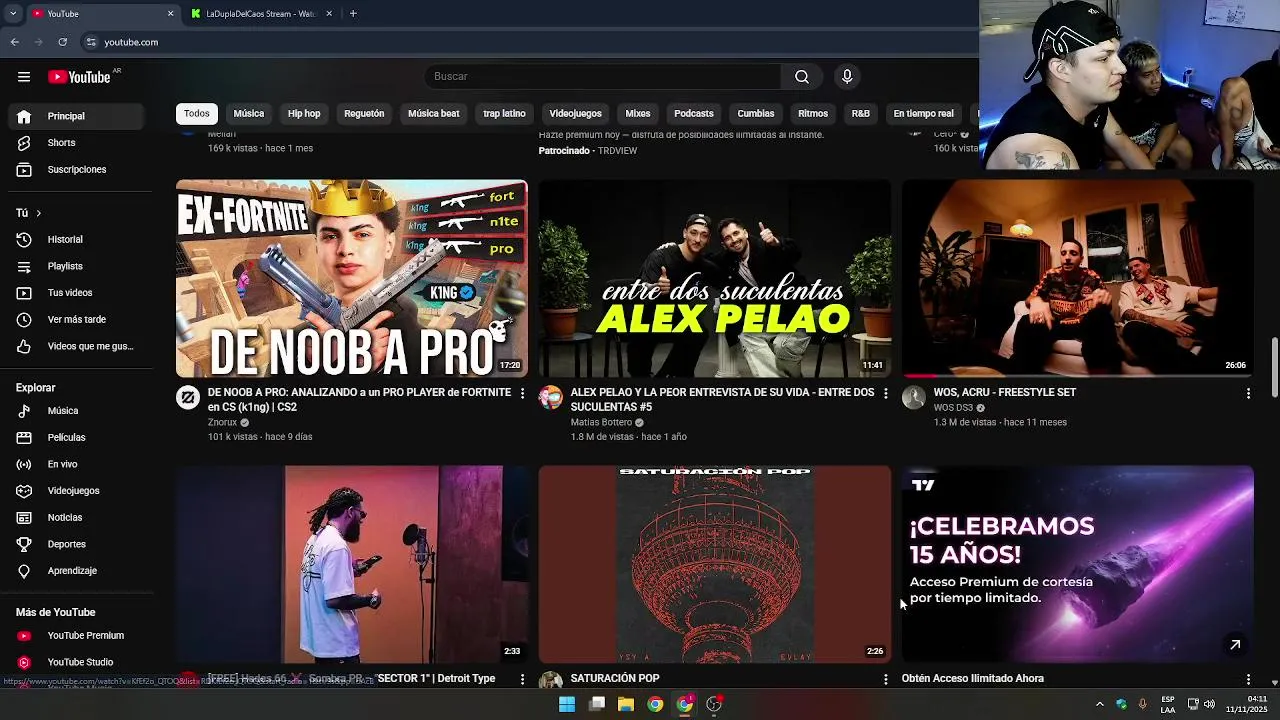Select the Ritmos filter chip
Image resolution: width=1280 pixels, height=720 pixels.
click(813, 114)
